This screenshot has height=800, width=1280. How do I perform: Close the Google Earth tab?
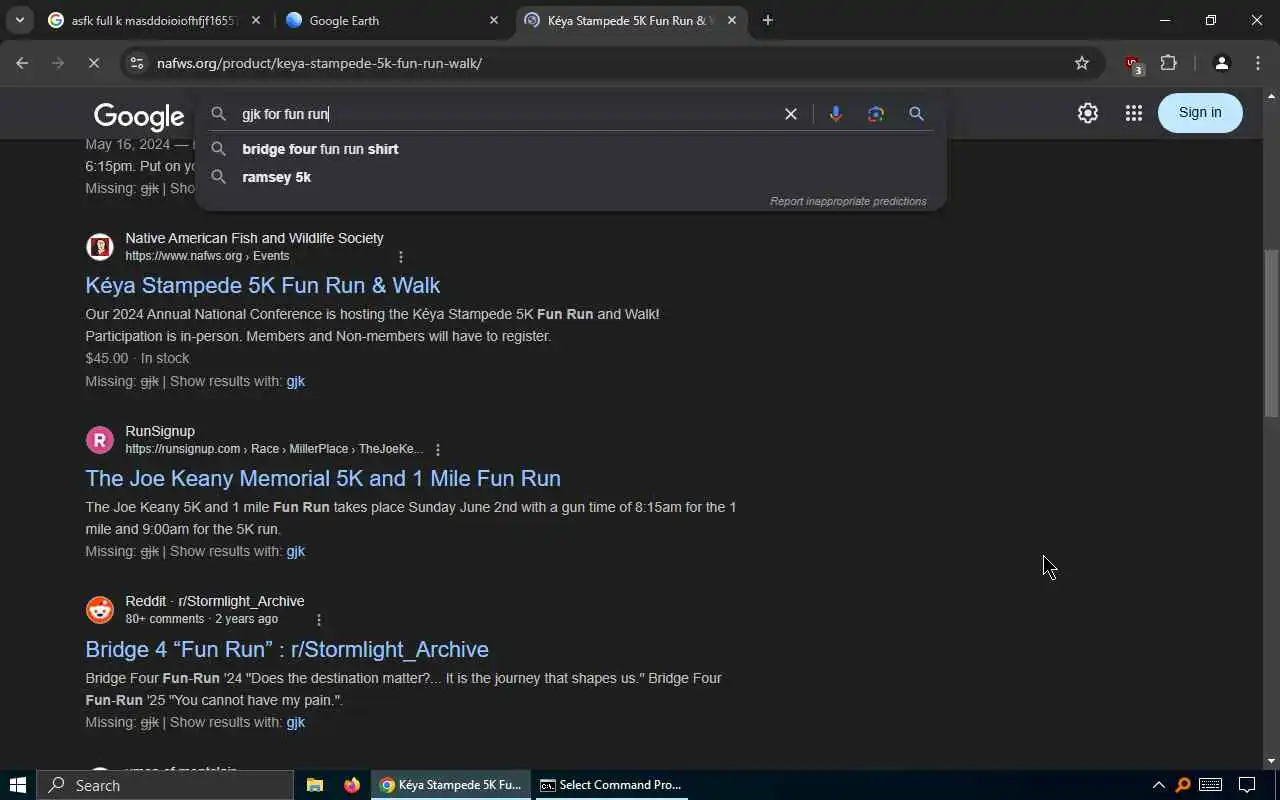pyautogui.click(x=494, y=20)
